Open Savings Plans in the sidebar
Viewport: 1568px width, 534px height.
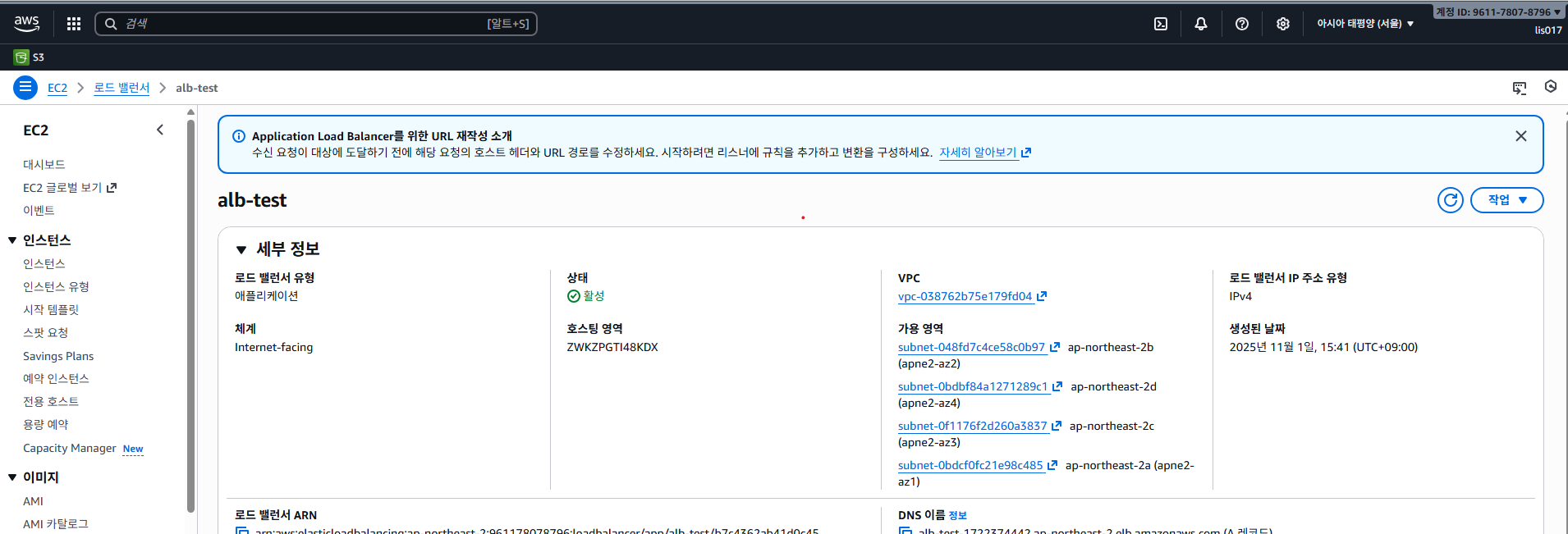point(58,356)
